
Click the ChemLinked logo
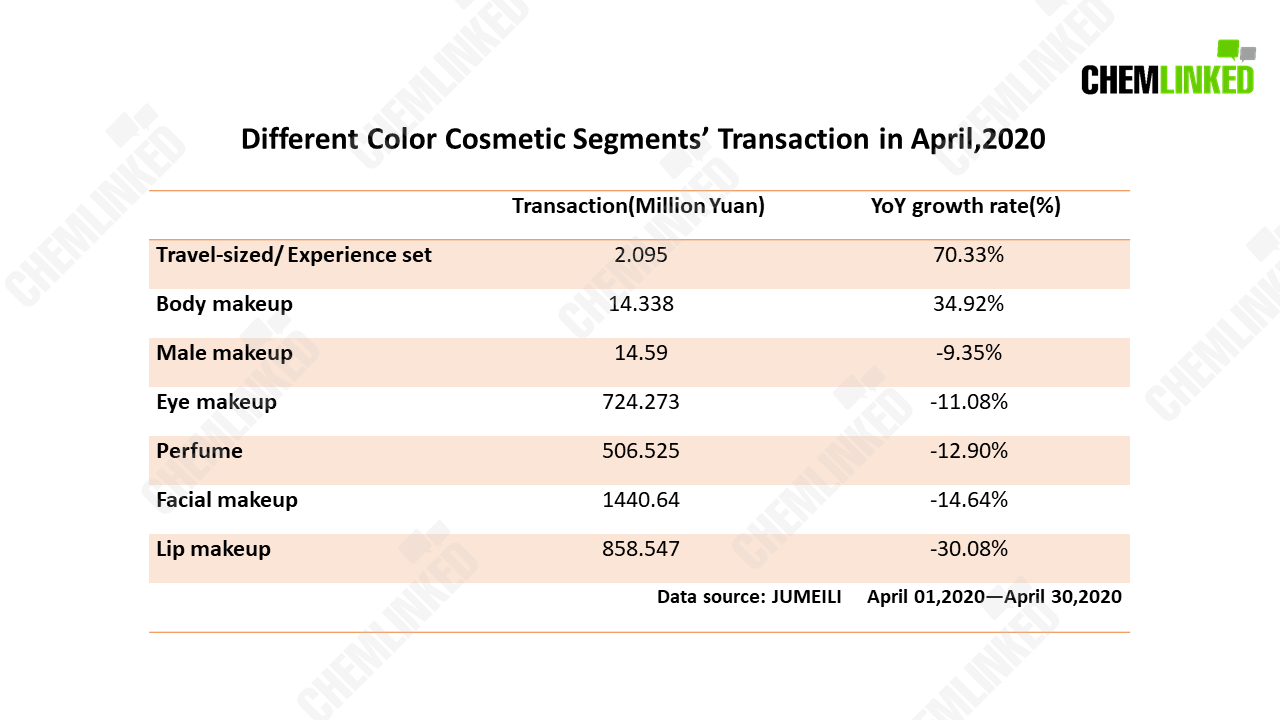(x=1167, y=68)
